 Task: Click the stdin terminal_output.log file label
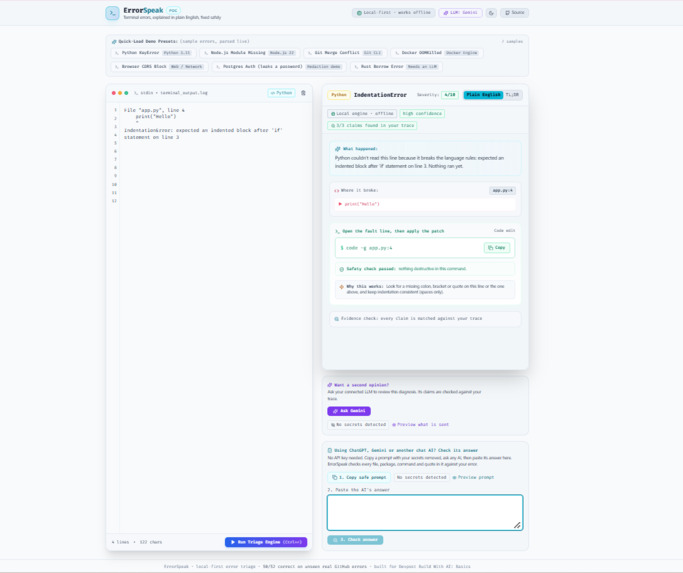[170, 93]
